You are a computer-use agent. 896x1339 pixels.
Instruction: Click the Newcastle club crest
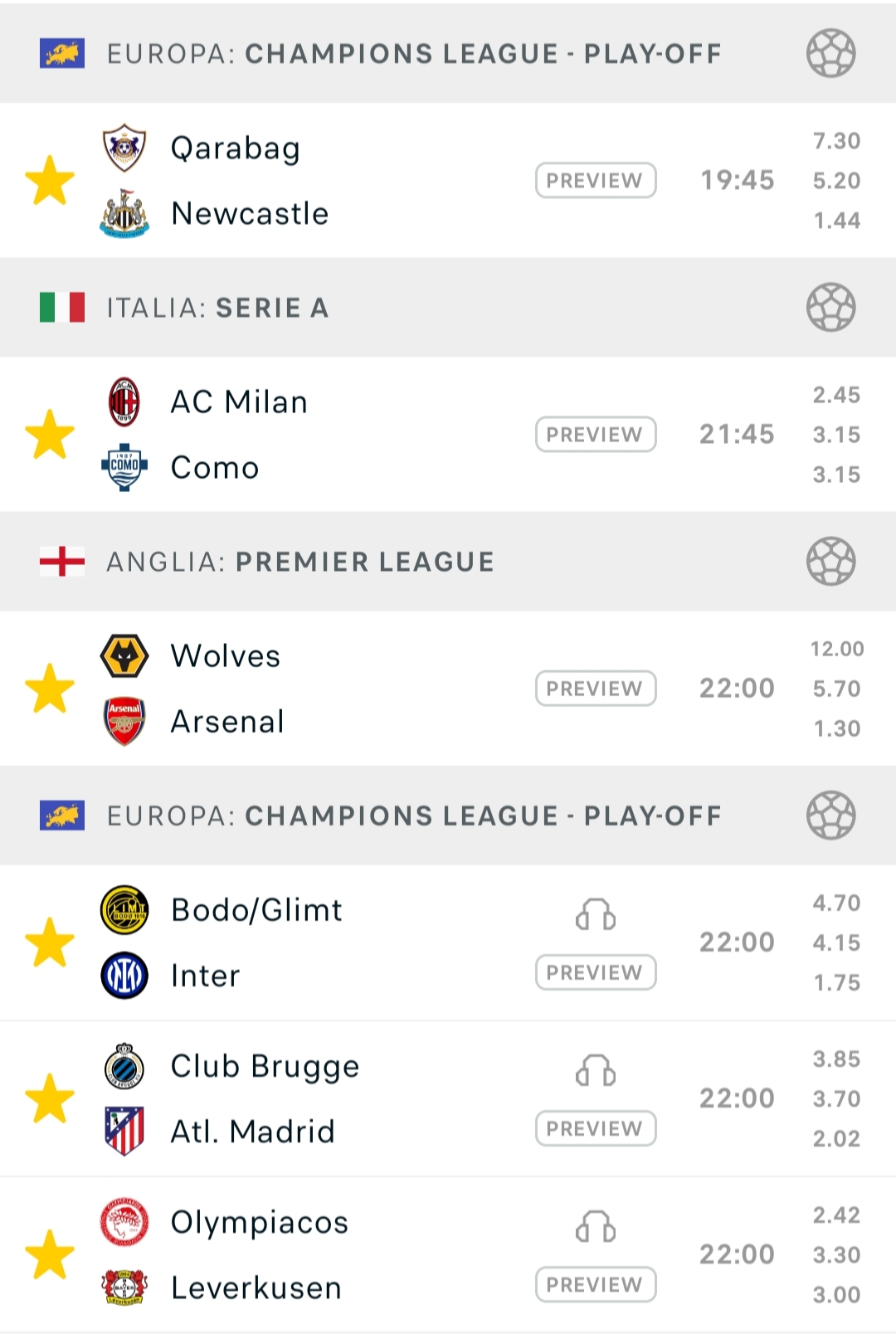pyautogui.click(x=124, y=213)
